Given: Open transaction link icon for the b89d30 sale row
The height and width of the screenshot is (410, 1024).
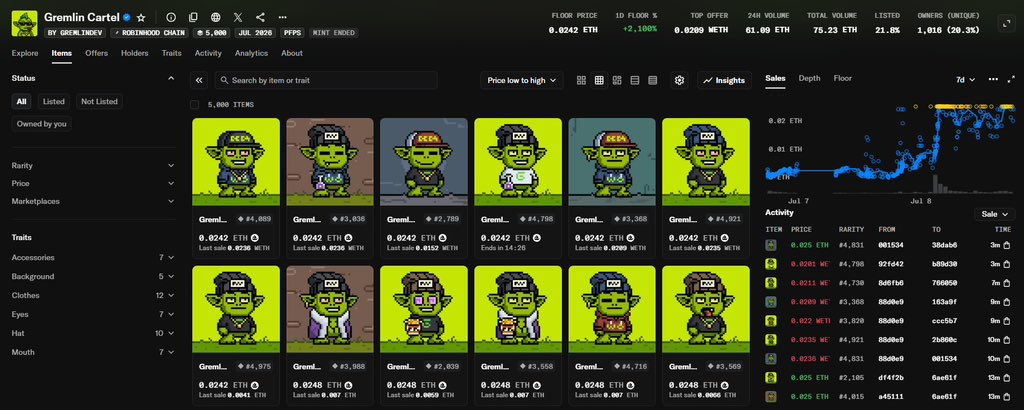Looking at the screenshot, I should pos(1006,264).
